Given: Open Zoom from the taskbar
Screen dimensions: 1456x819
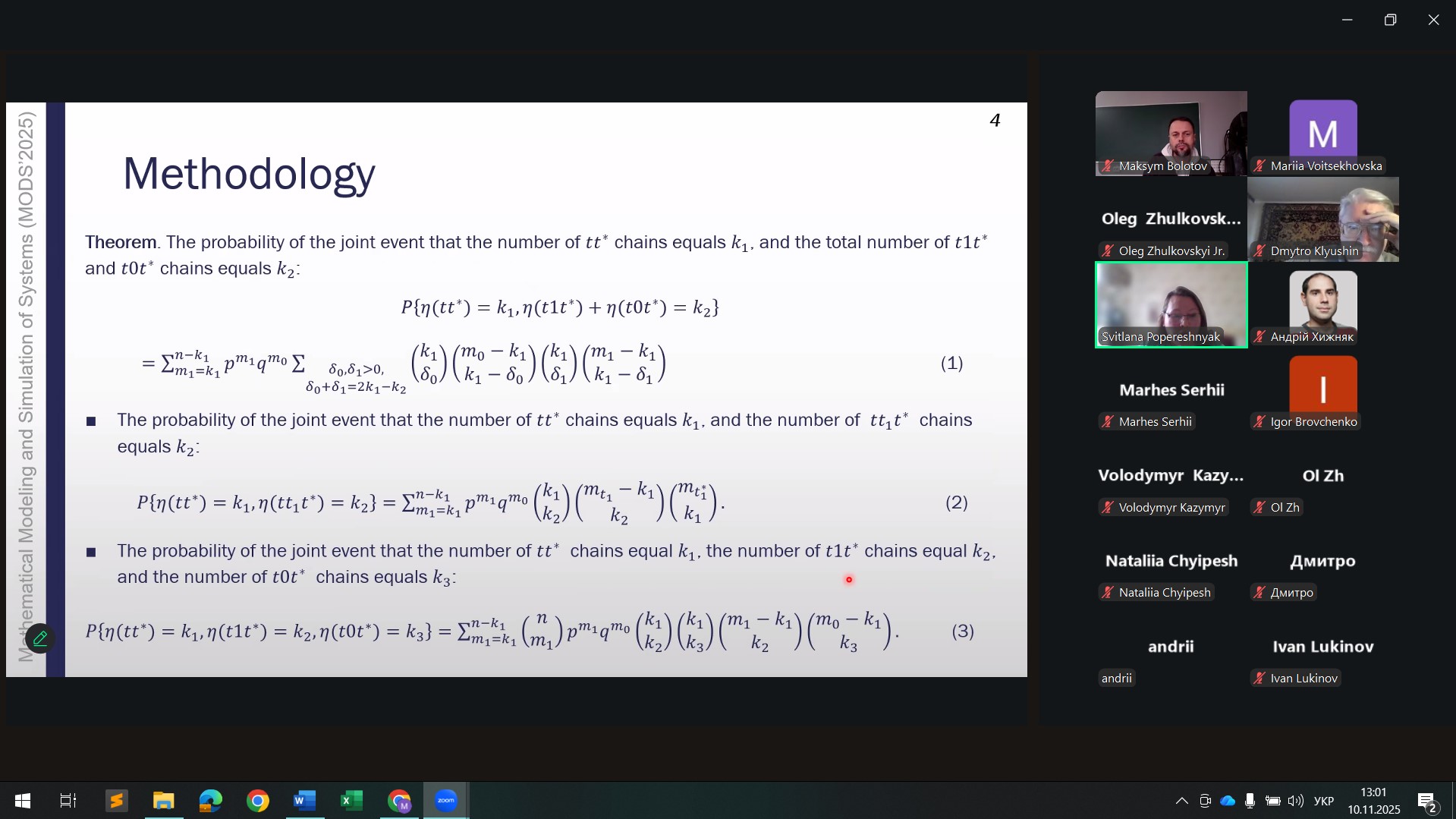Looking at the screenshot, I should point(446,801).
